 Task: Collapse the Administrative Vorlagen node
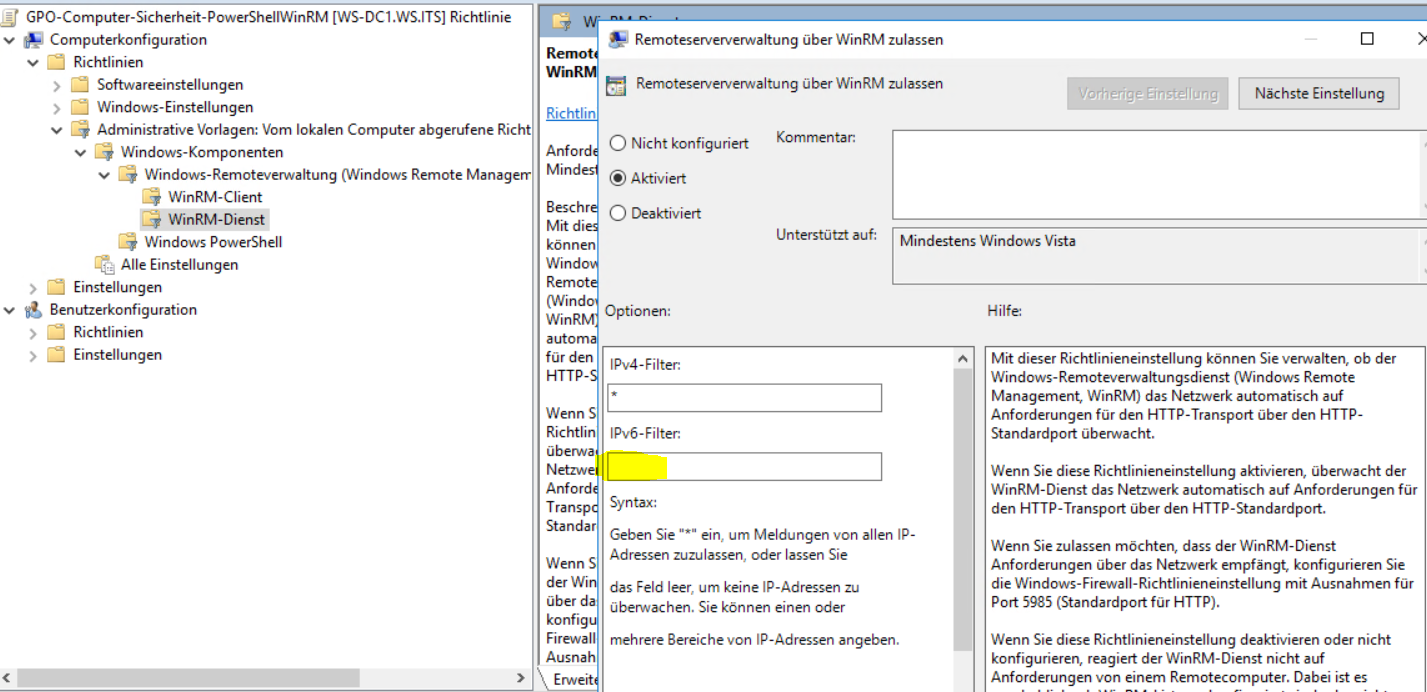(x=58, y=130)
